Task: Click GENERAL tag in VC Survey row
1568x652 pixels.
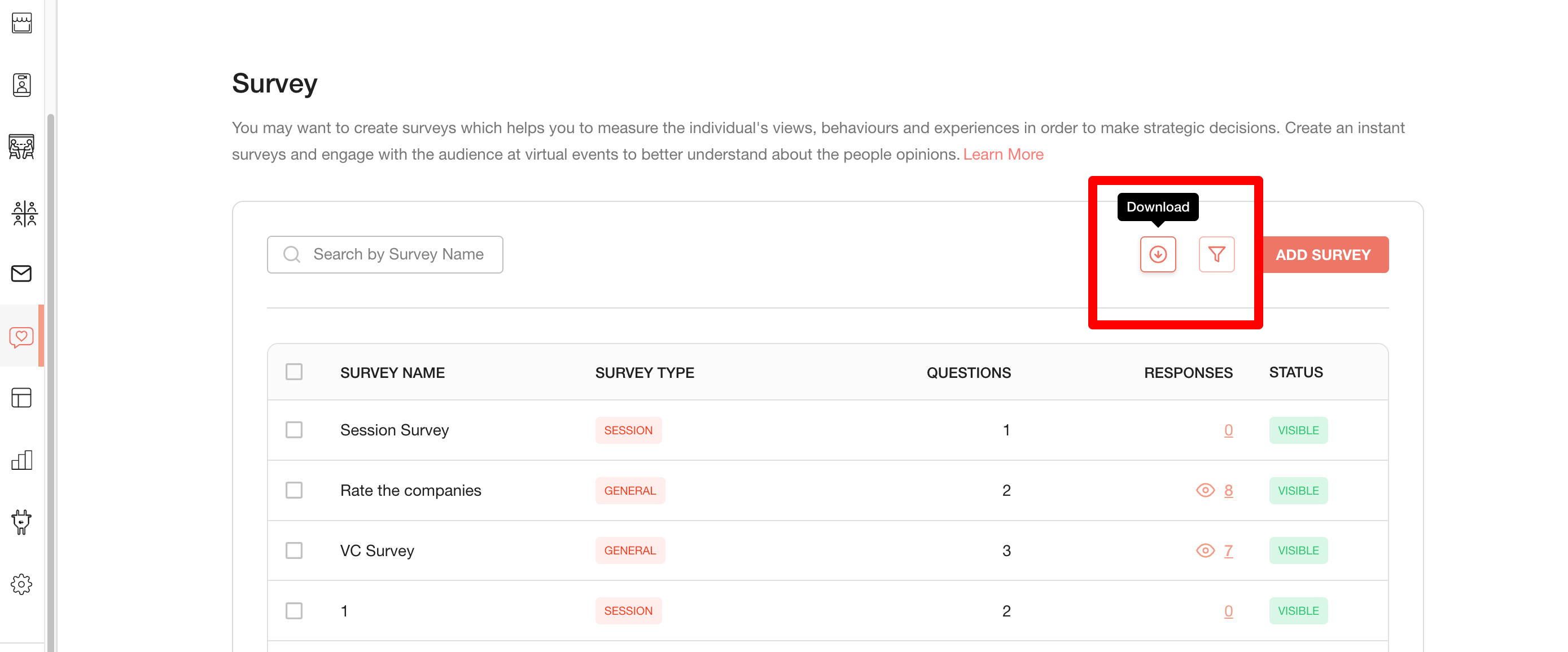Action: (x=630, y=550)
